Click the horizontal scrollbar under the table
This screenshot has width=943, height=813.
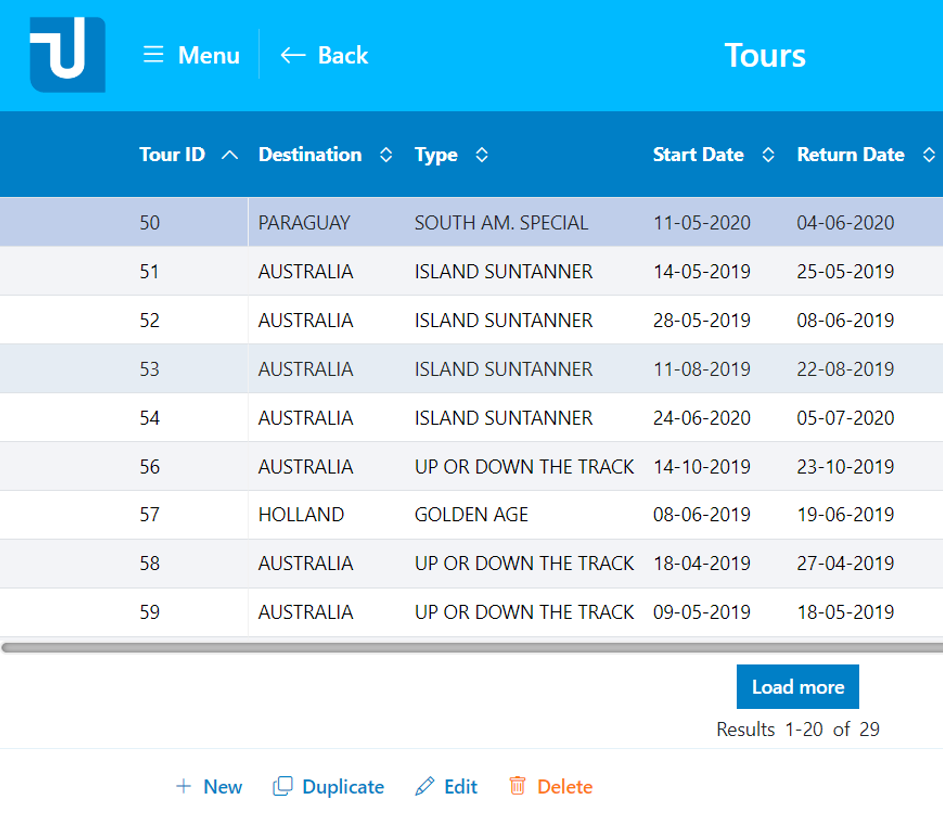(x=470, y=648)
